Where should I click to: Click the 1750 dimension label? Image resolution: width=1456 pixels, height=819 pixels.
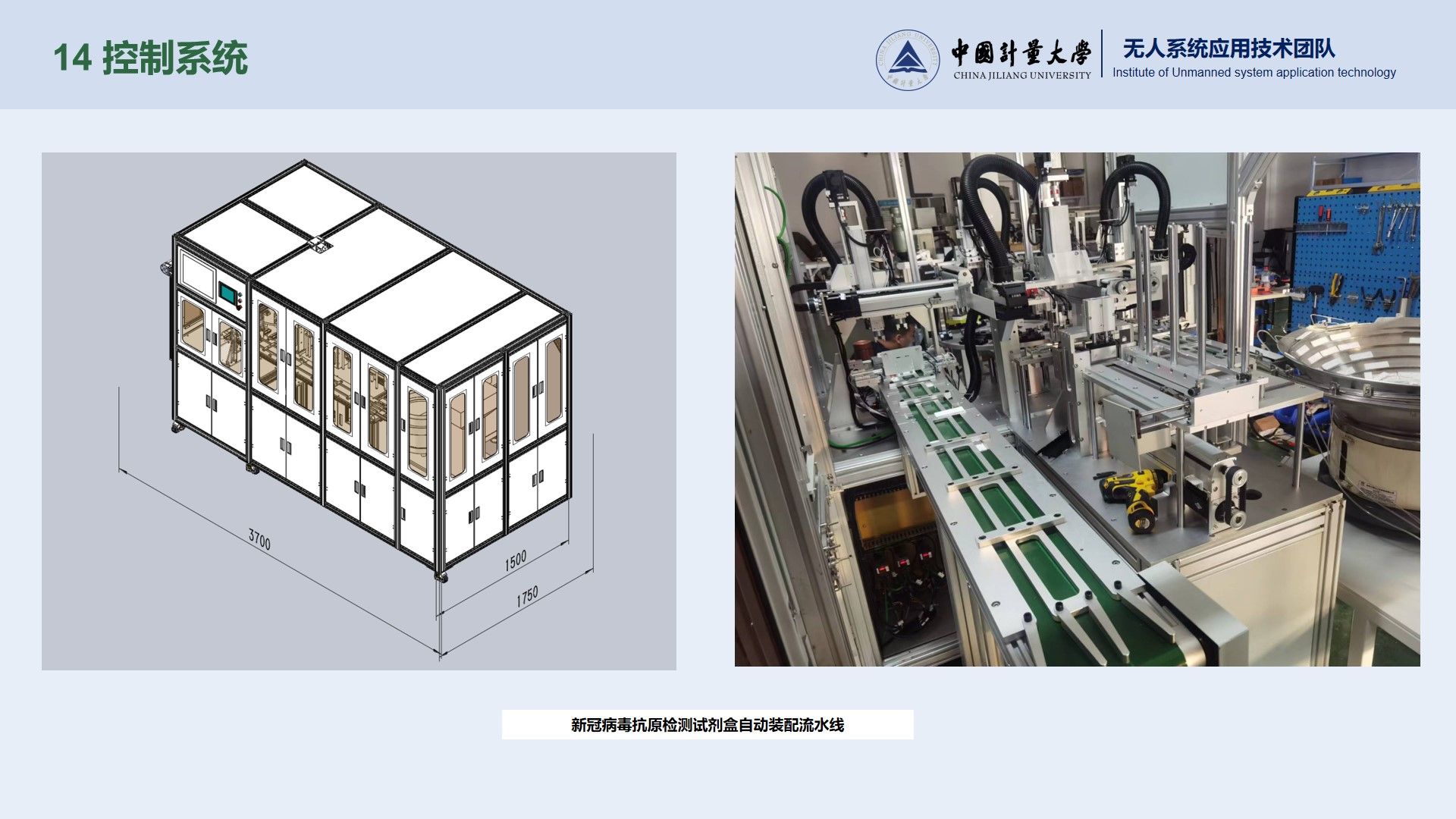pos(527,596)
